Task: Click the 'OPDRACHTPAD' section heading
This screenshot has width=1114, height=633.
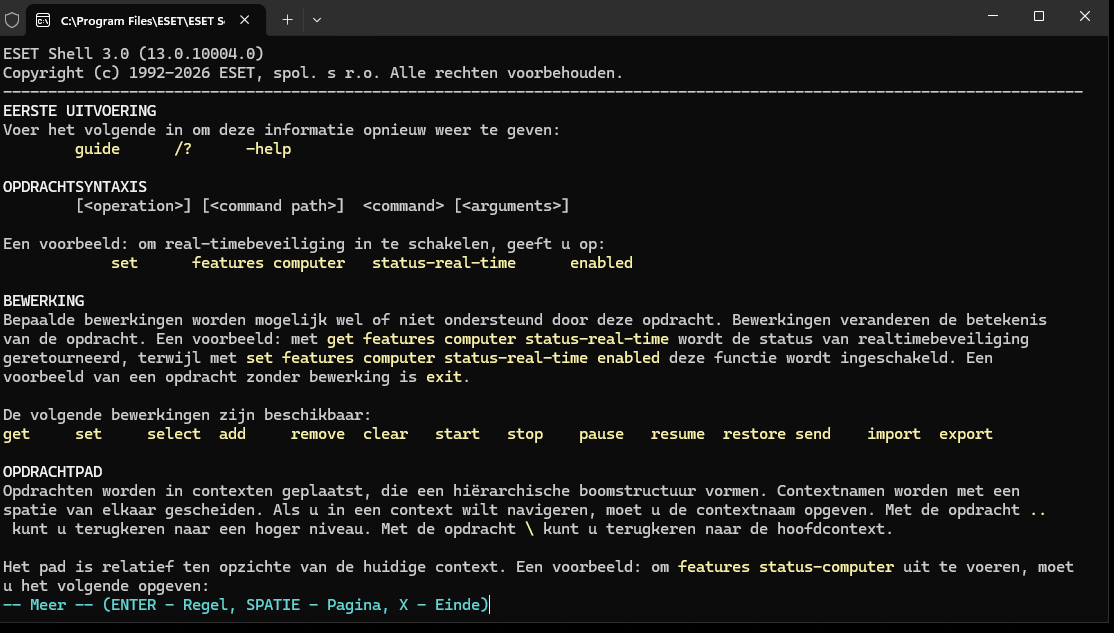Action: (x=53, y=472)
